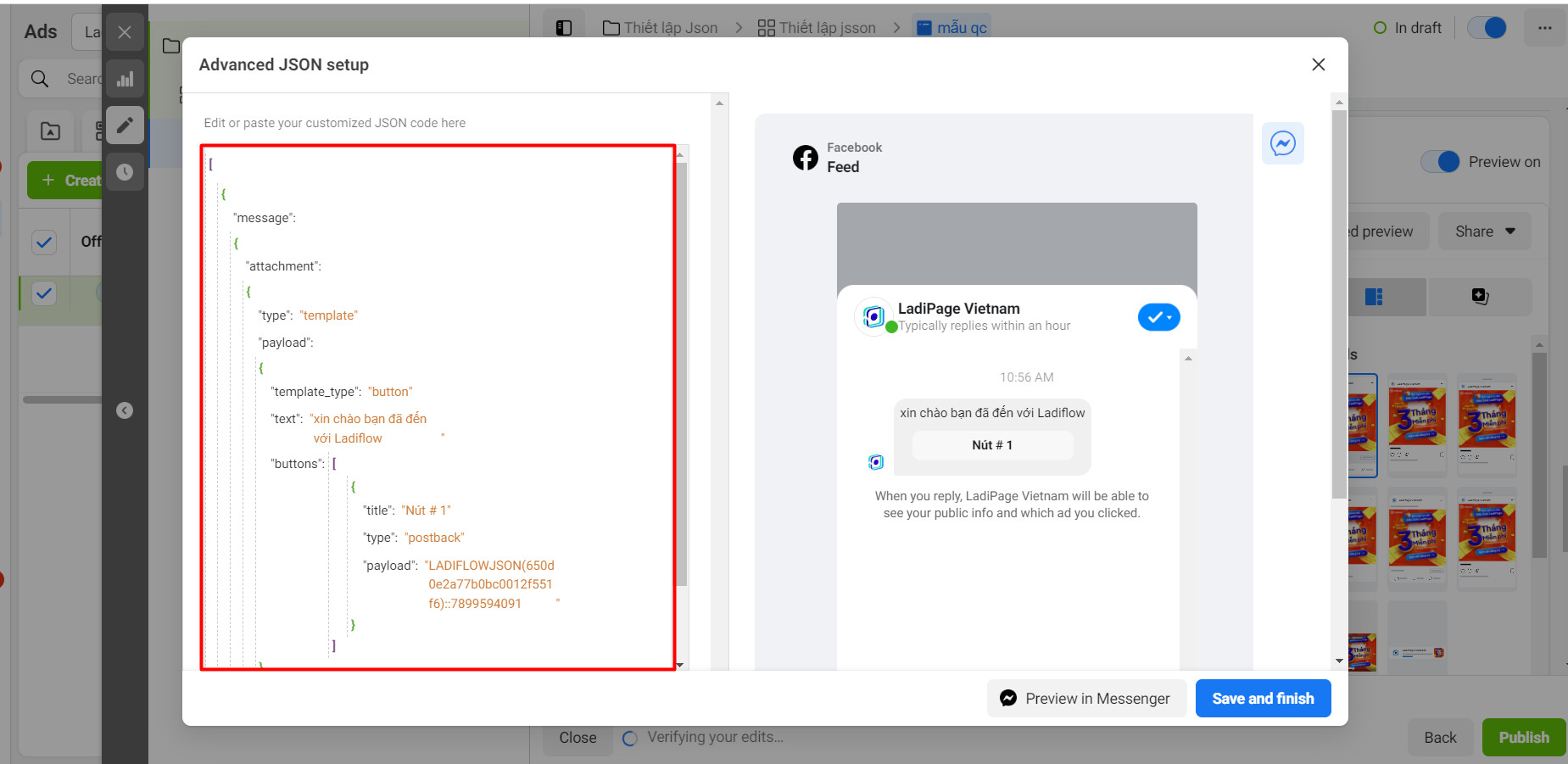Open mẫu qc breadcrumb
The width and height of the screenshot is (1568, 764).
pyautogui.click(x=952, y=28)
